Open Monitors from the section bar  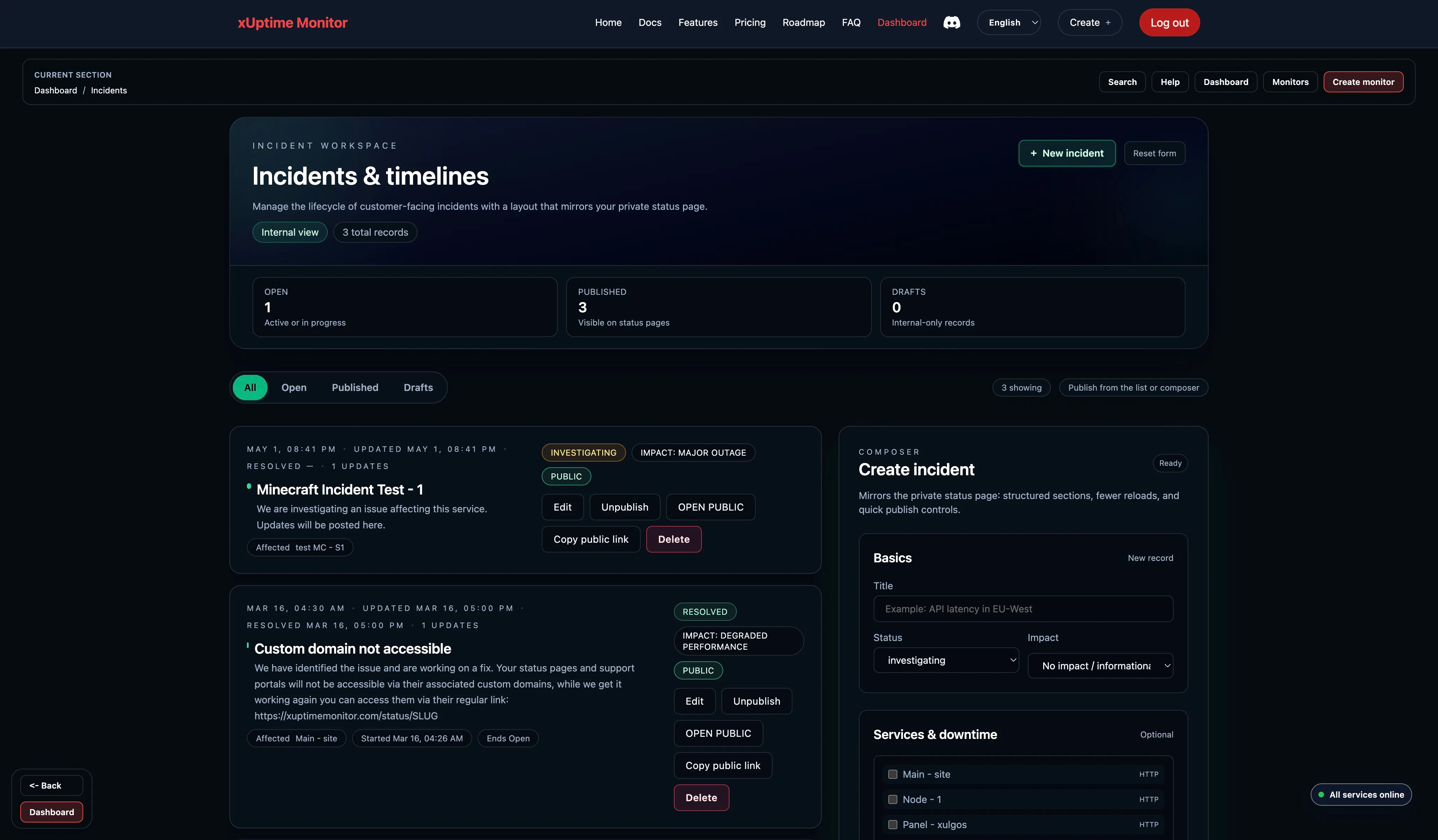[1290, 81]
